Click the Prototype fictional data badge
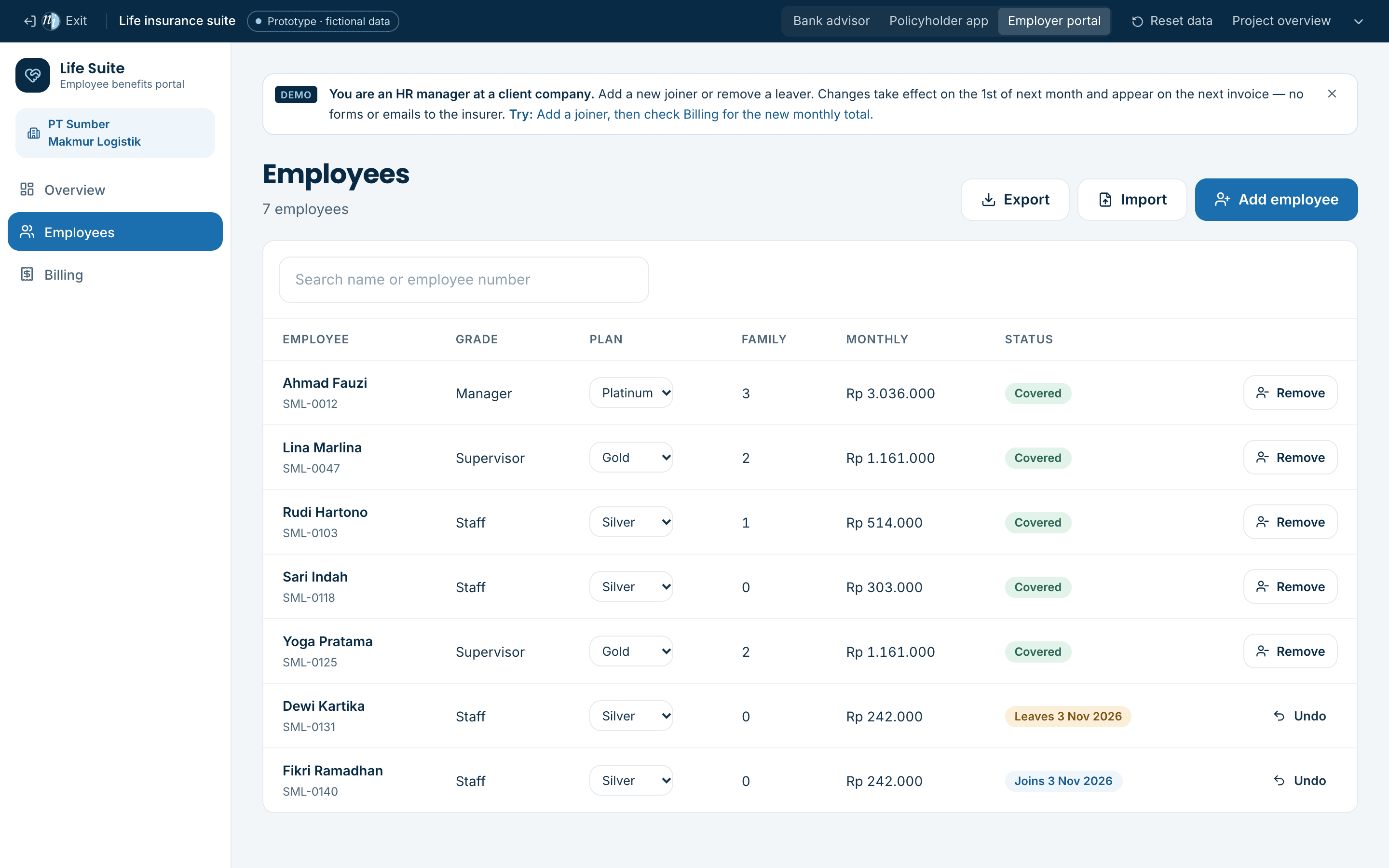This screenshot has width=1389, height=868. [323, 21]
